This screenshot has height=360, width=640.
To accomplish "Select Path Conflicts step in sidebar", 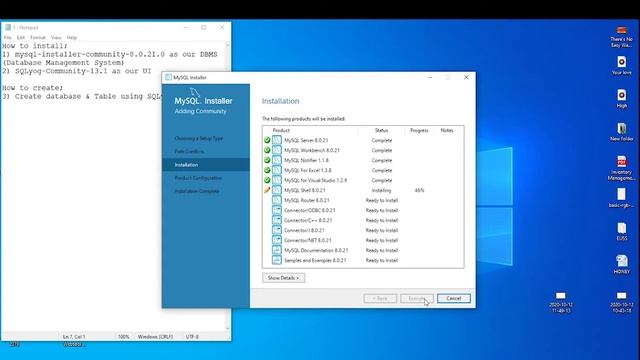I will coord(189,151).
